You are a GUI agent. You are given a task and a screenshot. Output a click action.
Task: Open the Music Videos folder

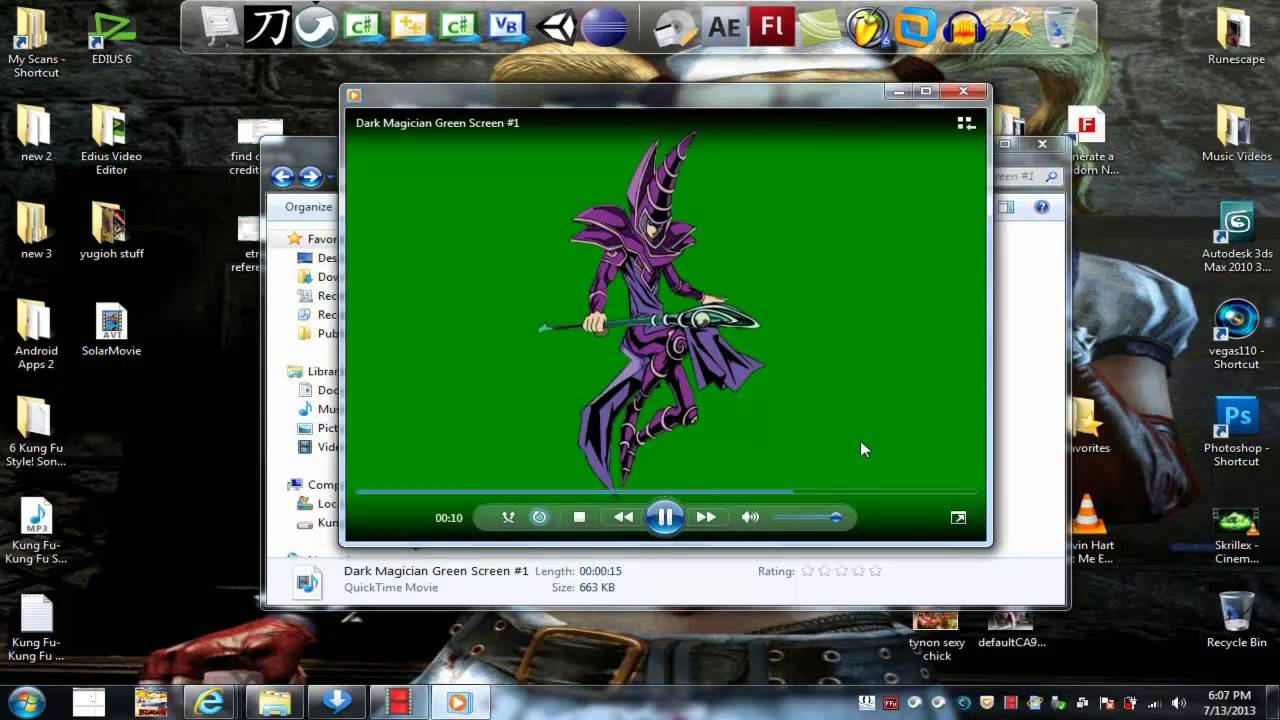pyautogui.click(x=1236, y=134)
